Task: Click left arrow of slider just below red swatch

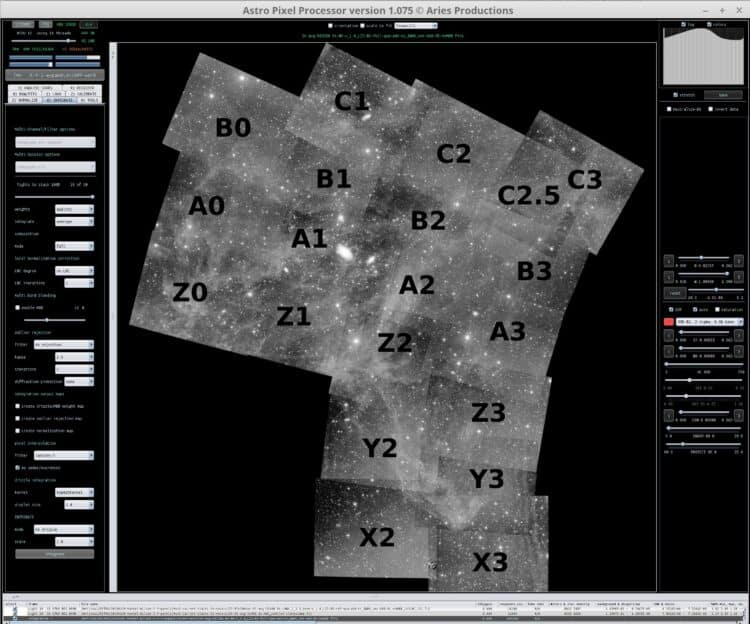Action: (x=669, y=335)
